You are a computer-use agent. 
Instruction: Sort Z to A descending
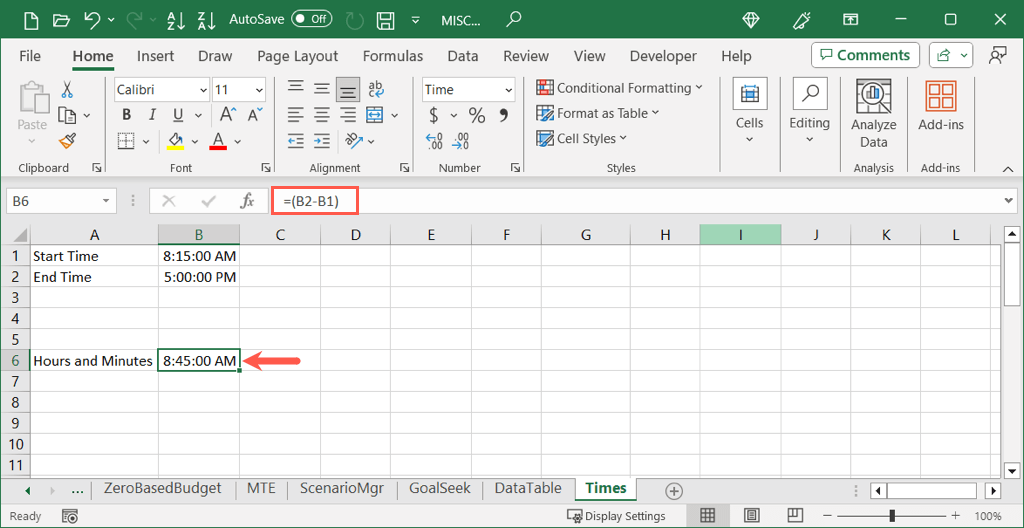pos(206,20)
